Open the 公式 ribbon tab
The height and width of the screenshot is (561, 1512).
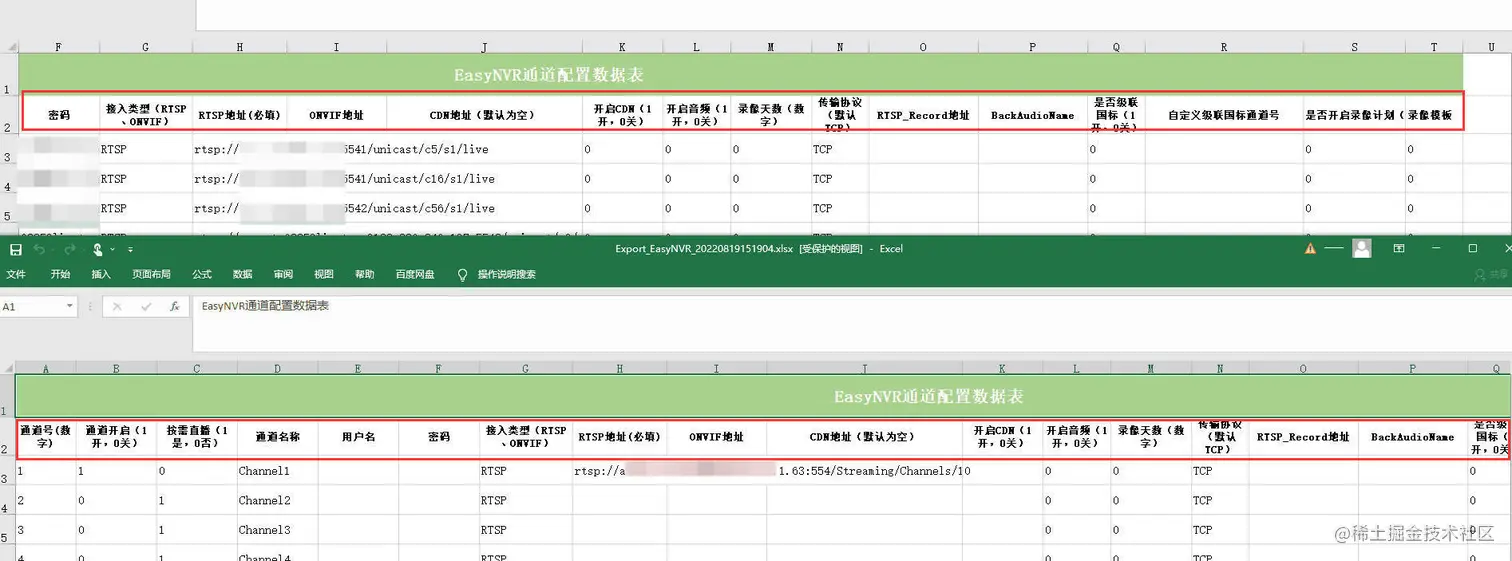(x=202, y=274)
